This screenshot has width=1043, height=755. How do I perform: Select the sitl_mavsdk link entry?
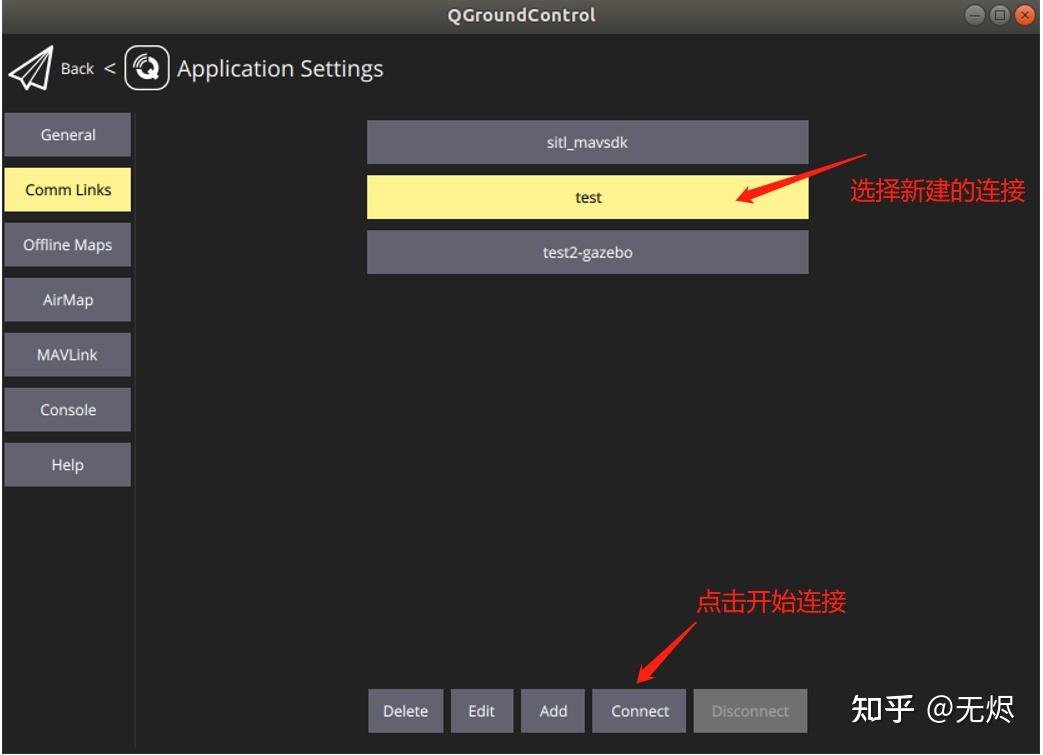coord(587,142)
